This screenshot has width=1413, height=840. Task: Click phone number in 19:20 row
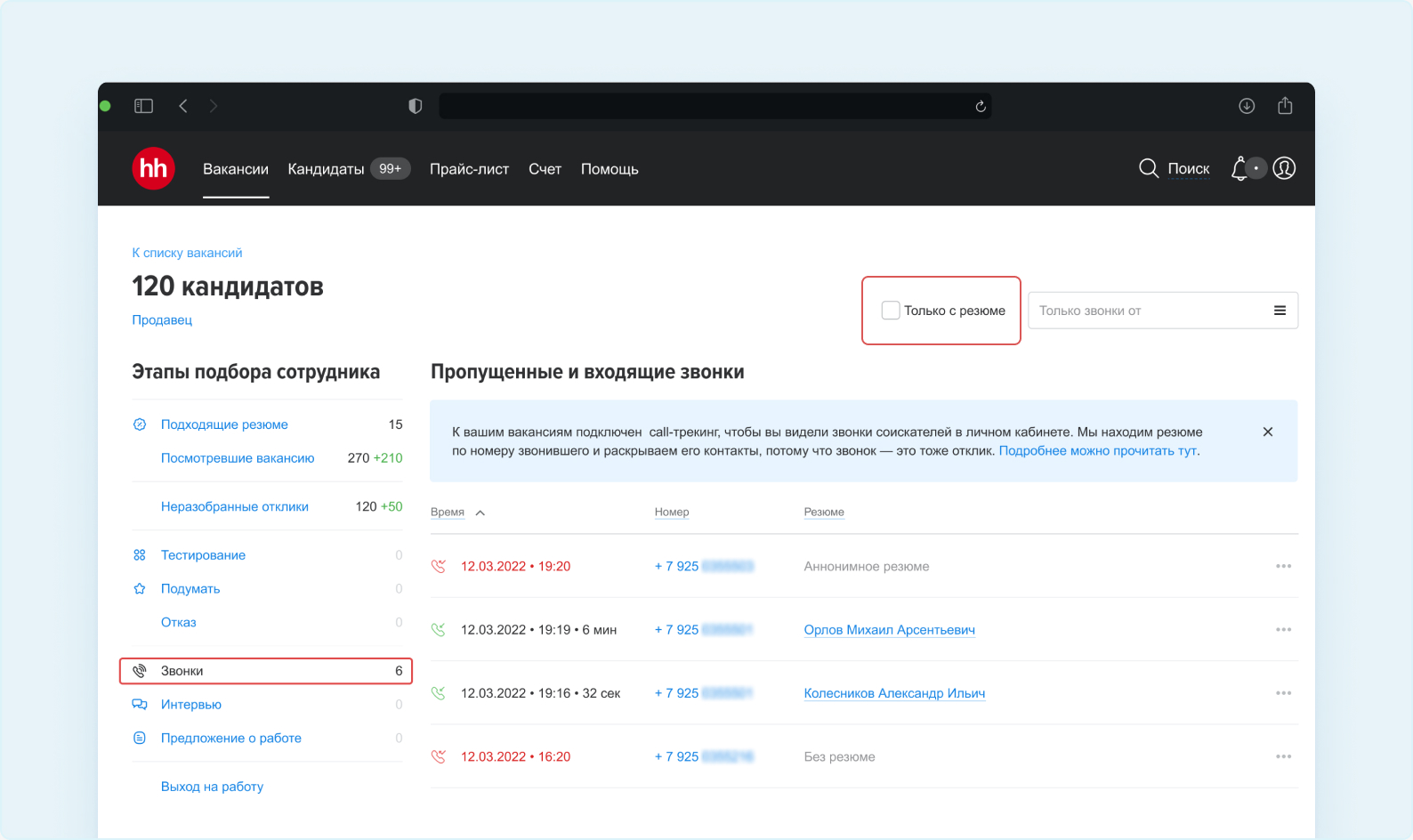point(704,566)
